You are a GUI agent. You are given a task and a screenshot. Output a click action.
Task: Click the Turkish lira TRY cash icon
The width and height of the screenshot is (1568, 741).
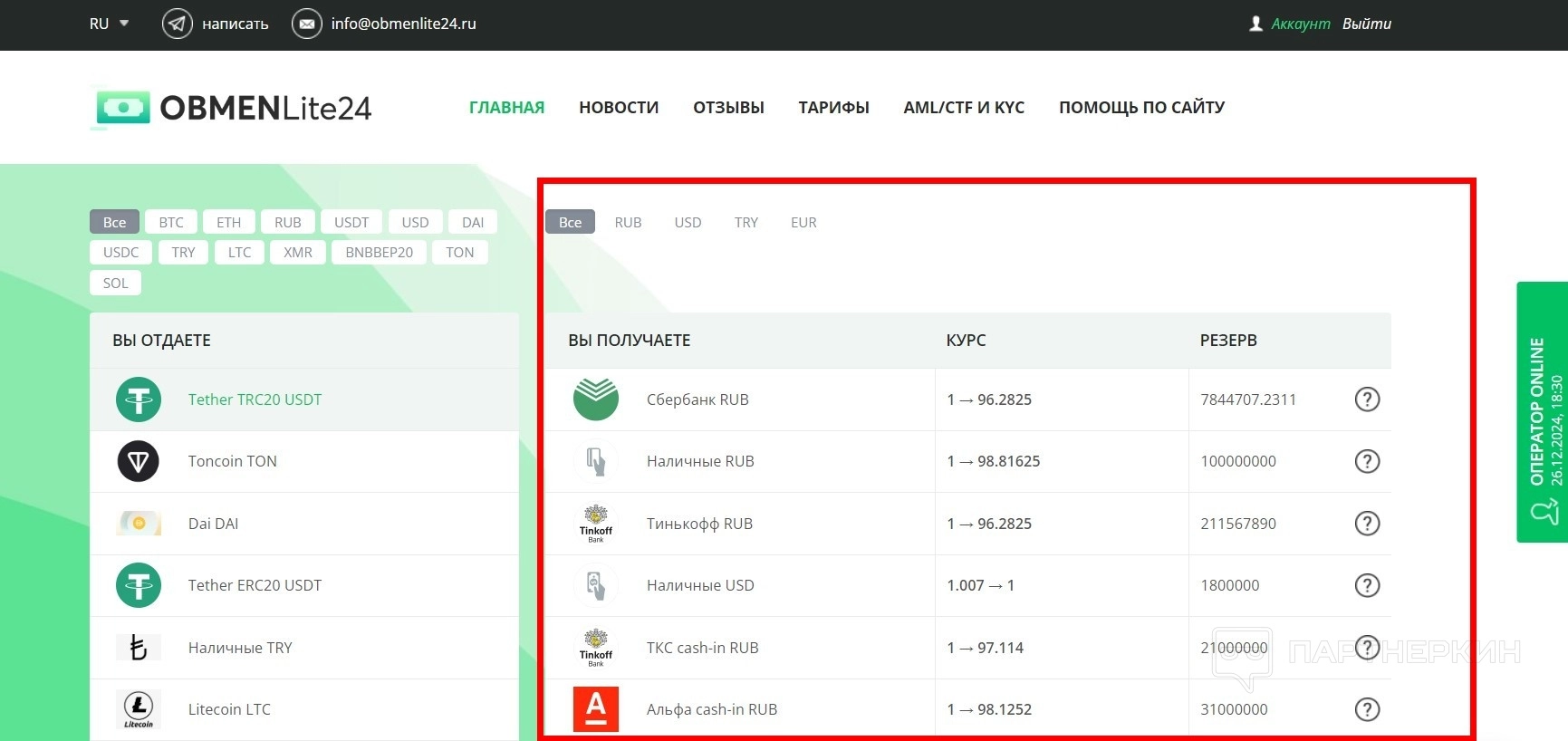[139, 648]
